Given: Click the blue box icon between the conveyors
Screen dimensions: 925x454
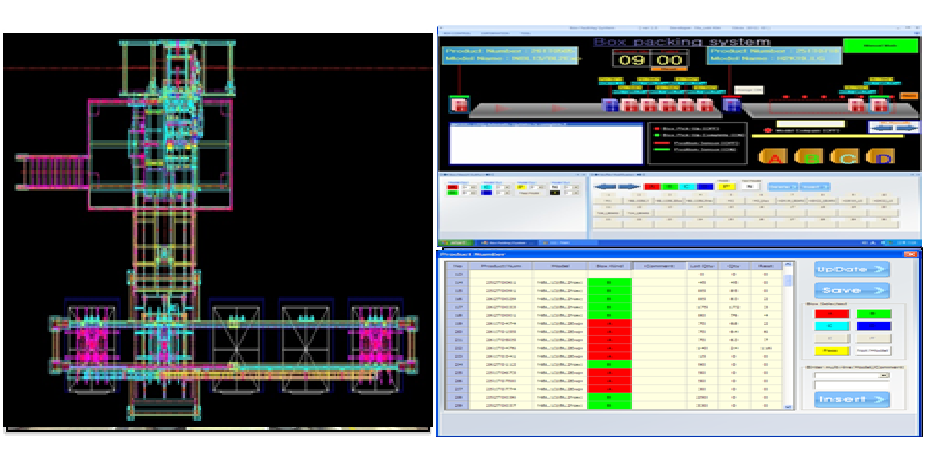Looking at the screenshot, I should pyautogui.click(x=730, y=105).
